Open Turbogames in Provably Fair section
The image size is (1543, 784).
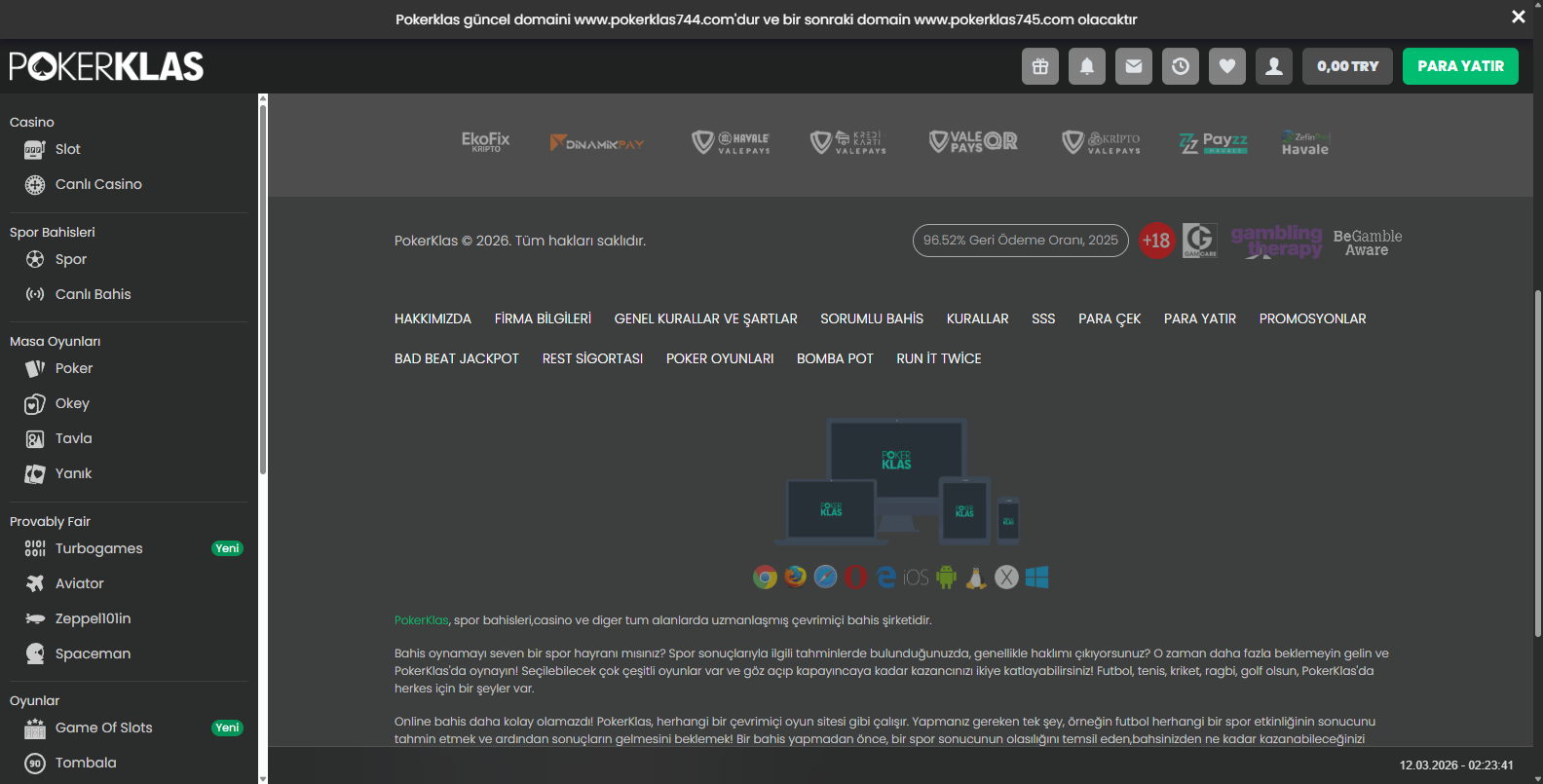[x=98, y=548]
